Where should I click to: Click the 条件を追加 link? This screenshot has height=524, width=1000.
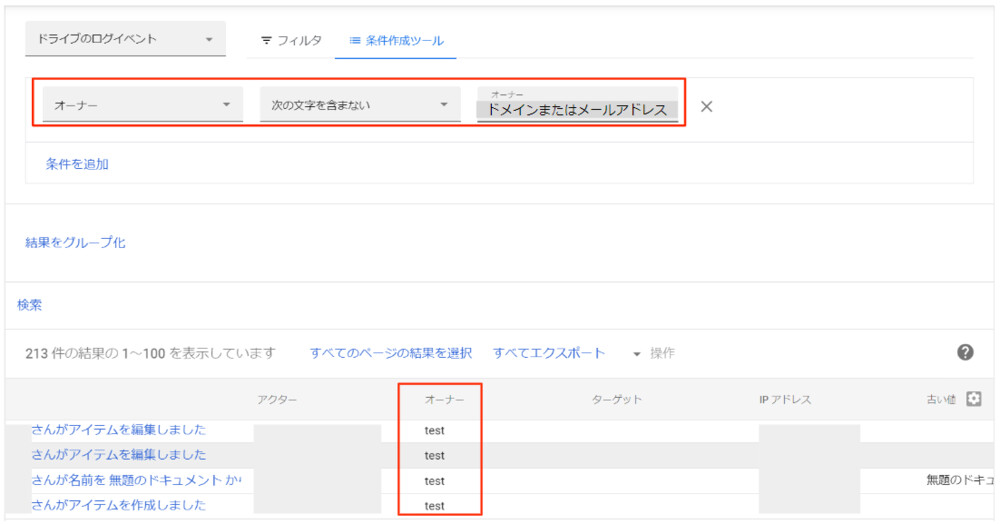click(77, 164)
